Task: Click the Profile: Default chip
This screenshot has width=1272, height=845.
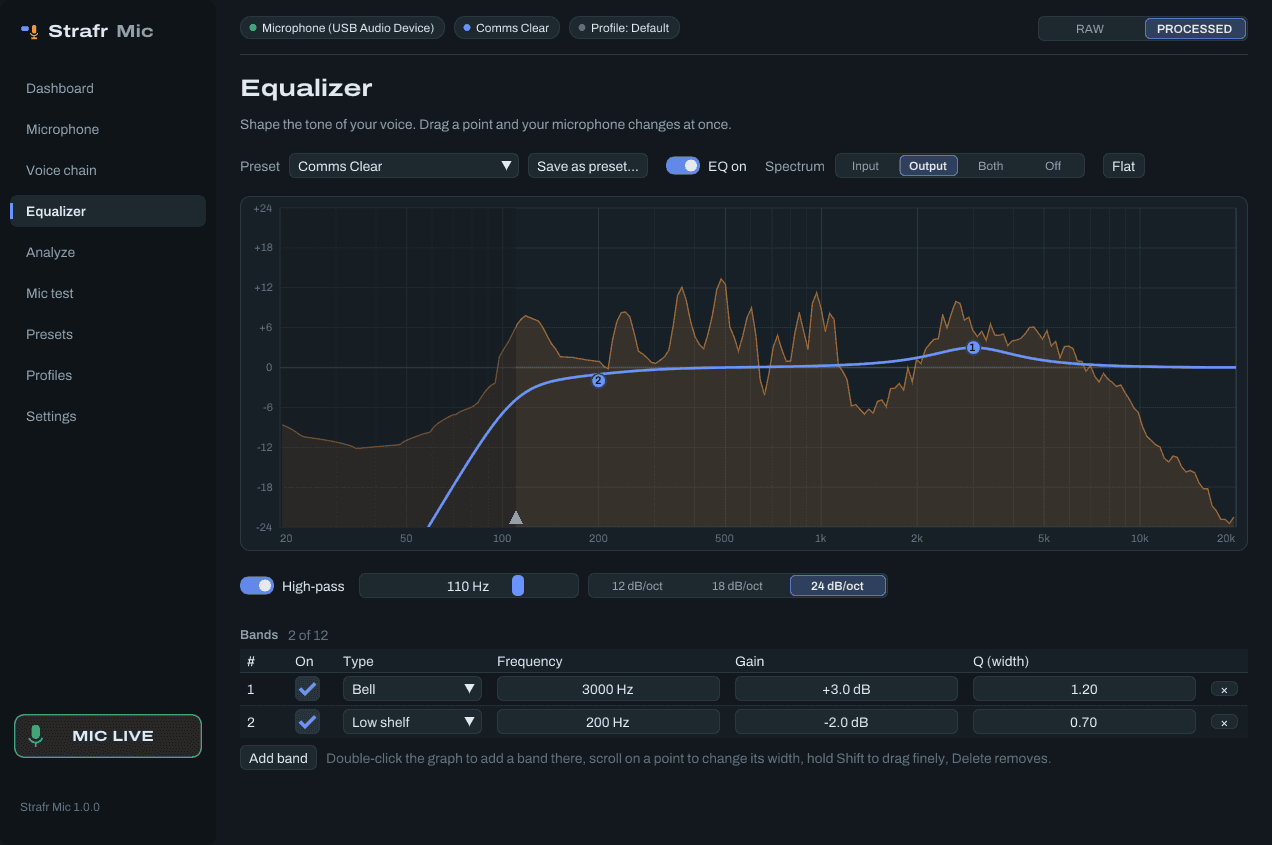Action: point(624,28)
